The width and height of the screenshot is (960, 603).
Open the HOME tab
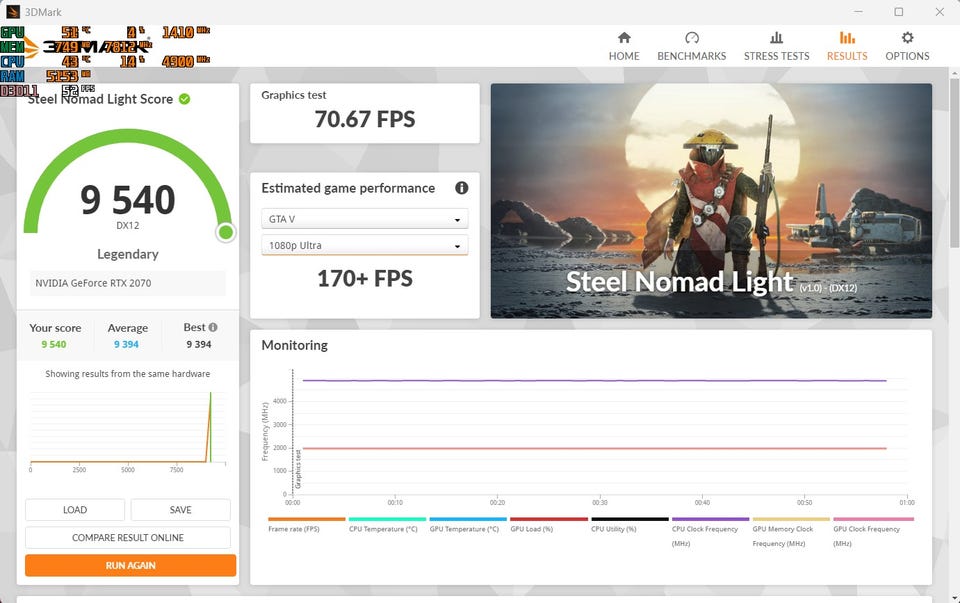(624, 47)
